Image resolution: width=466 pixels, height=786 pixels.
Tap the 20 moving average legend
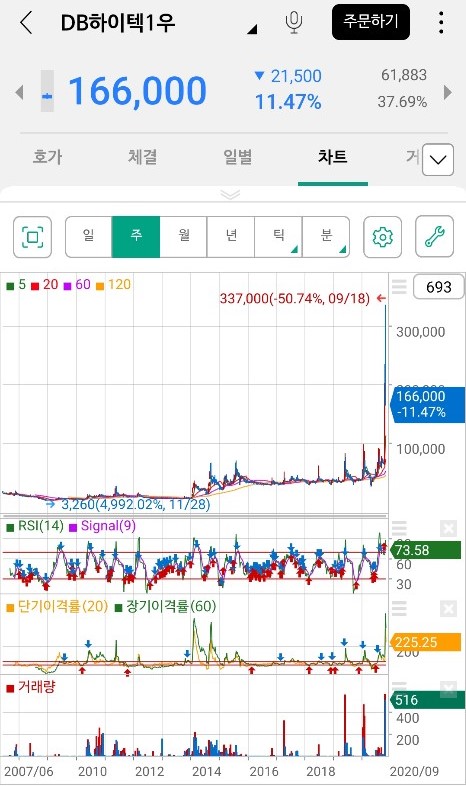point(45,285)
